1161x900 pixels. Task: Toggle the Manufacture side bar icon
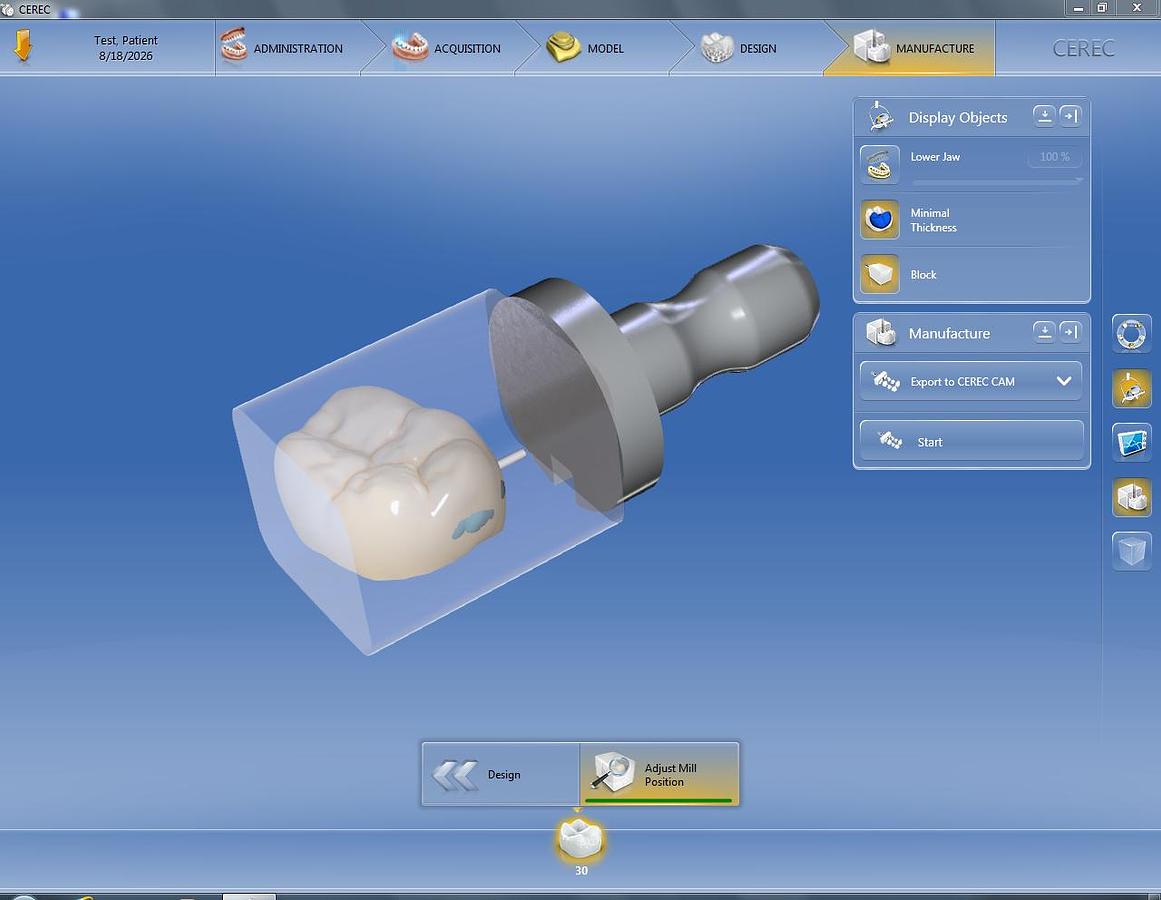point(1131,497)
